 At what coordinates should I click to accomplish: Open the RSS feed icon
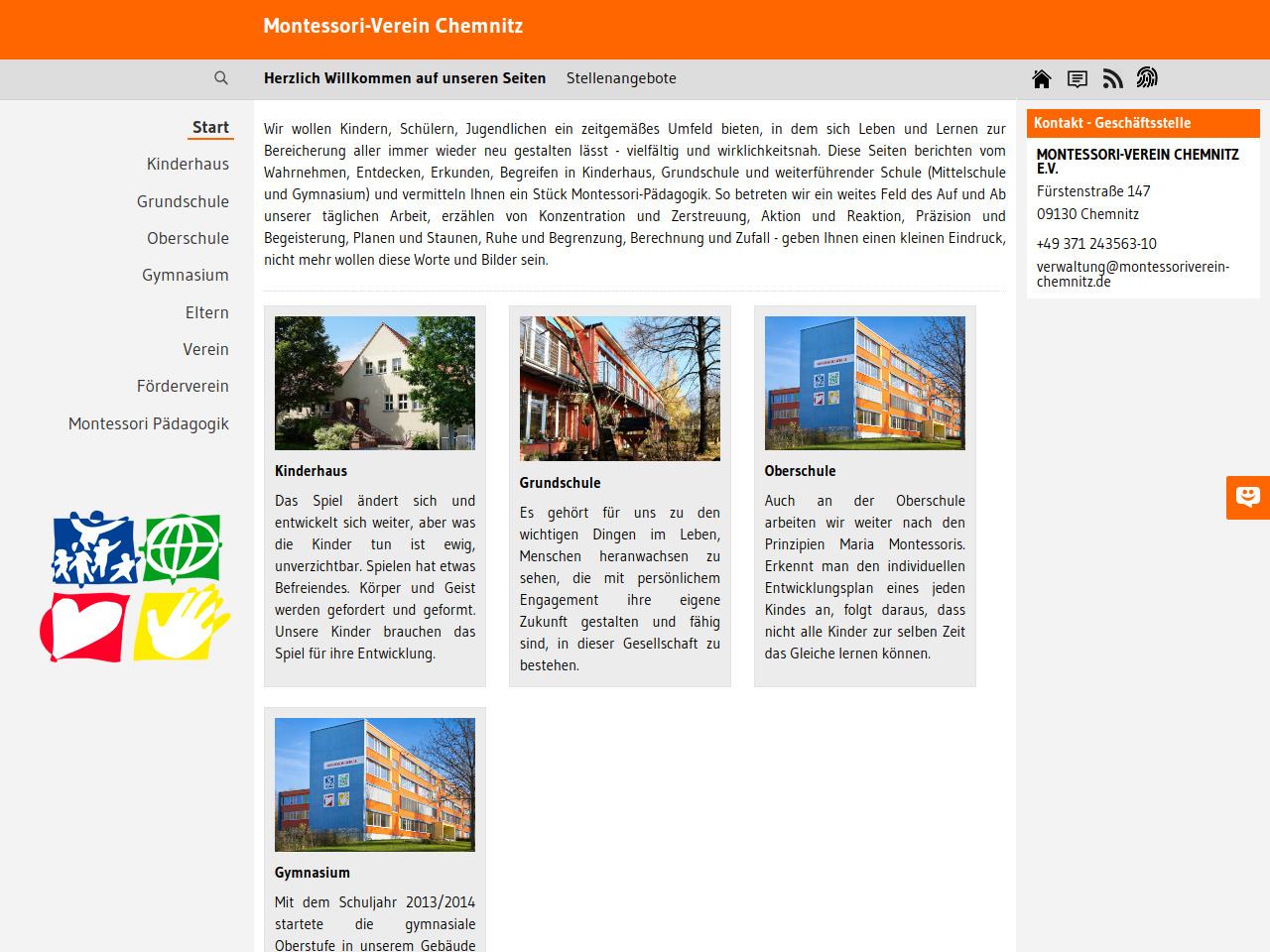click(1113, 79)
